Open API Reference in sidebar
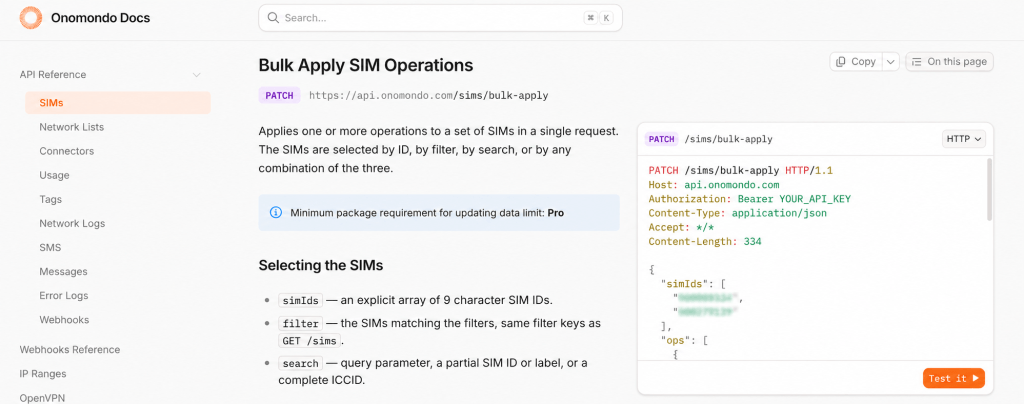The width and height of the screenshot is (1024, 404). point(53,74)
